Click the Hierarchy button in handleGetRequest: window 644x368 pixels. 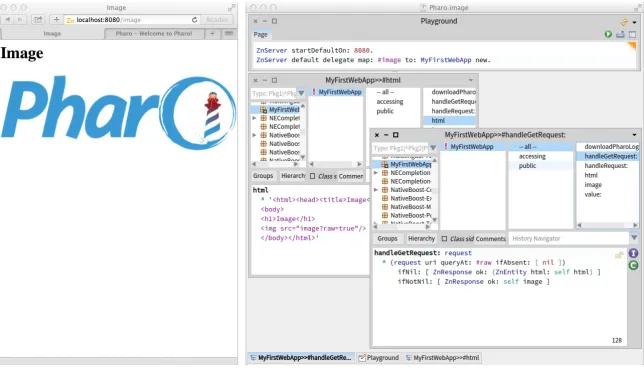(421, 239)
